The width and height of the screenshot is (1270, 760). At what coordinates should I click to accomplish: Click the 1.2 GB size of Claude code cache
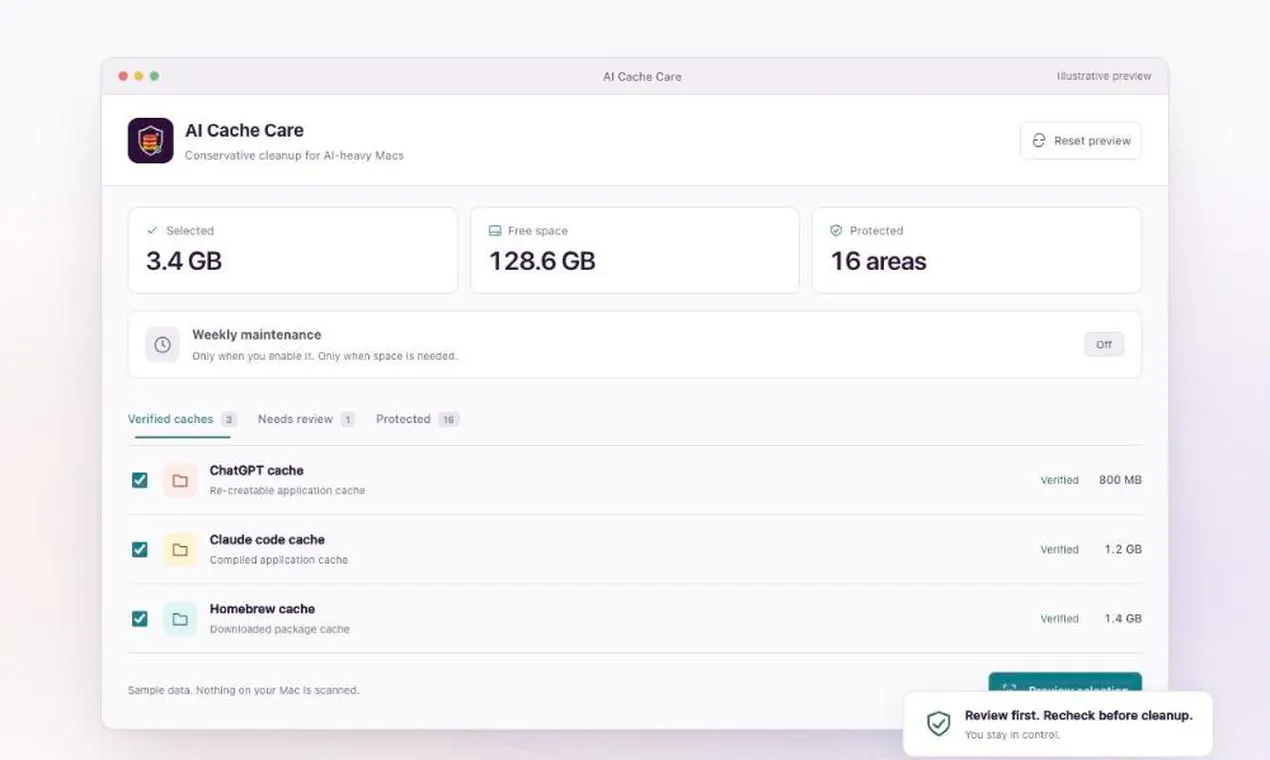click(1123, 549)
